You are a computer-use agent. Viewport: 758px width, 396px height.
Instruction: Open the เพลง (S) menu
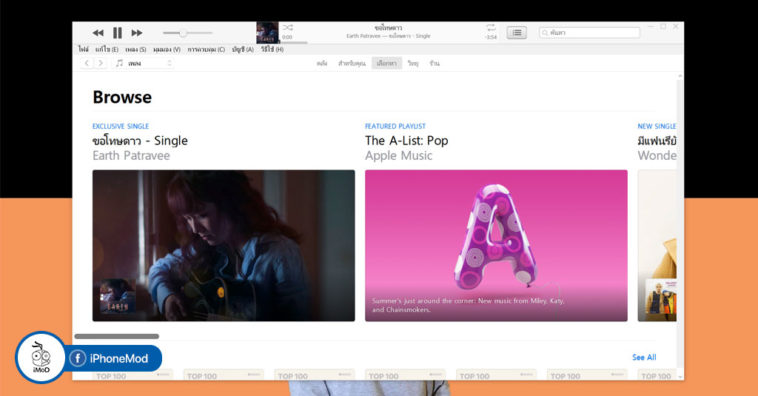point(136,49)
